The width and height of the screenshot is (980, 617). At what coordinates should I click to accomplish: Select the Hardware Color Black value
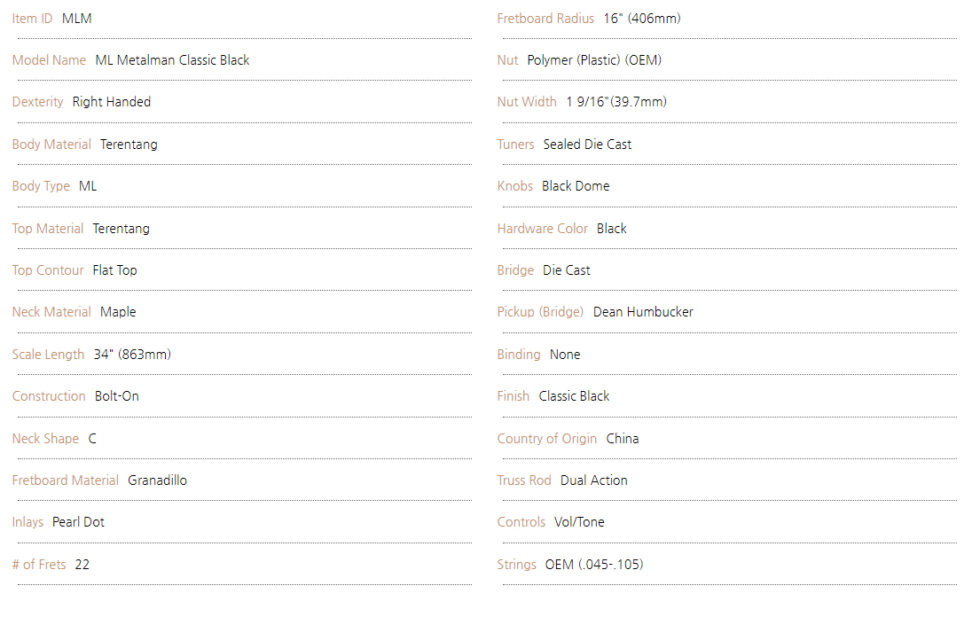(x=612, y=229)
